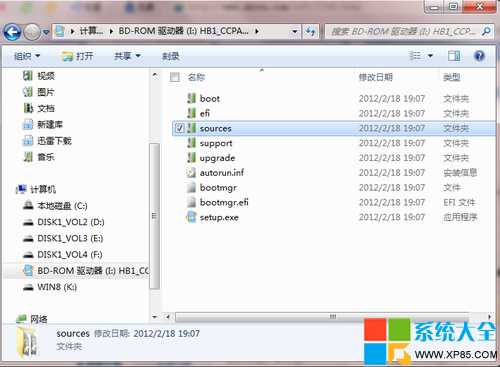
Task: Open the 共享 menu
Action: pyautogui.click(x=127, y=56)
